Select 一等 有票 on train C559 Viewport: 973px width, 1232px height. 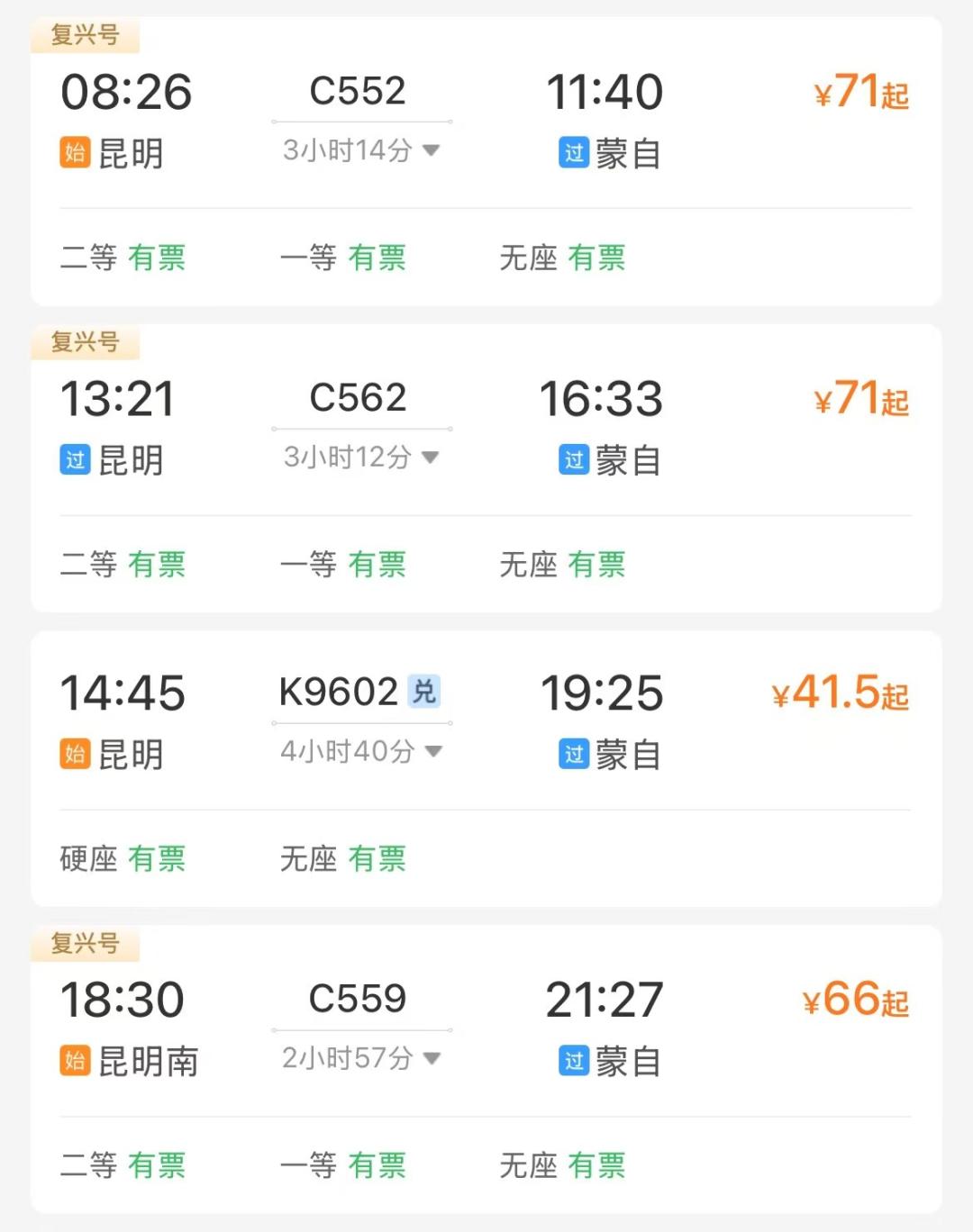coord(342,1165)
